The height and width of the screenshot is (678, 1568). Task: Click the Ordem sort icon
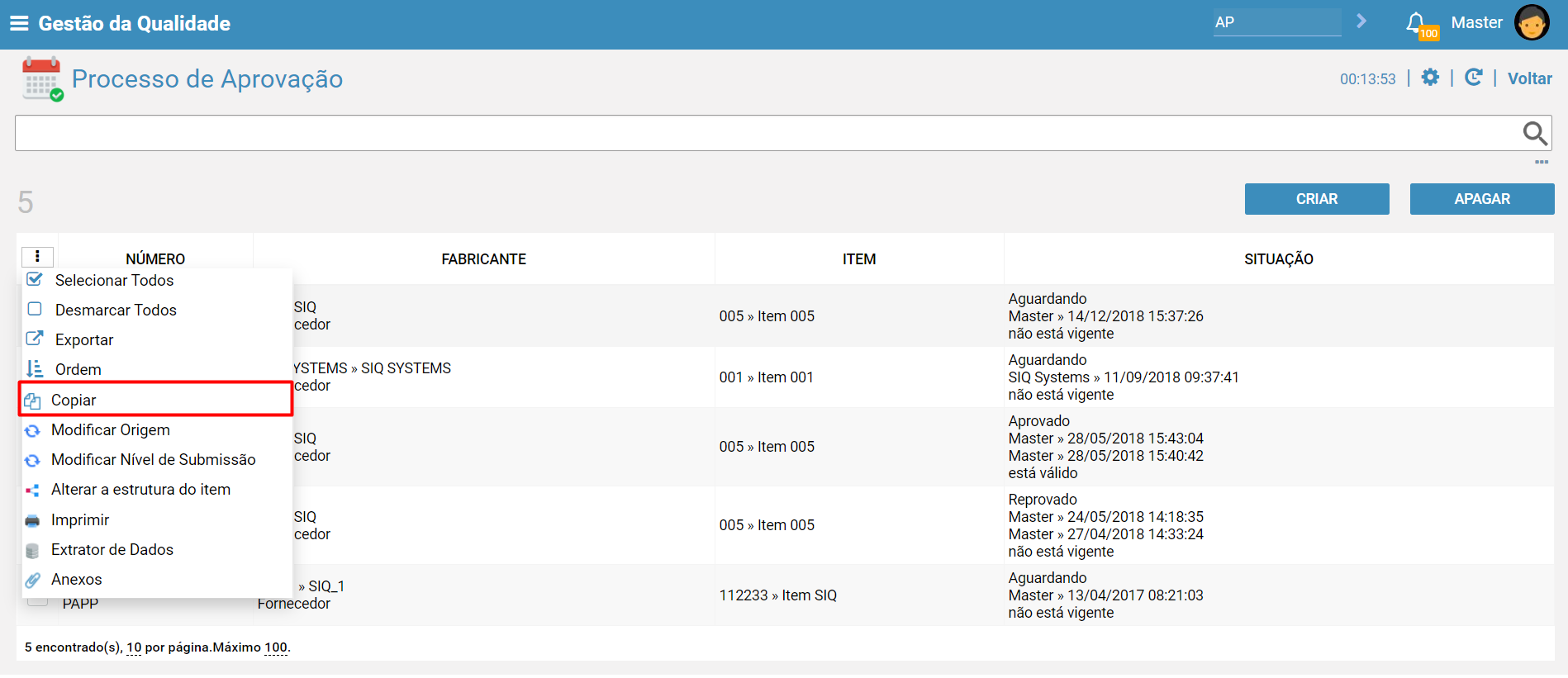click(35, 368)
